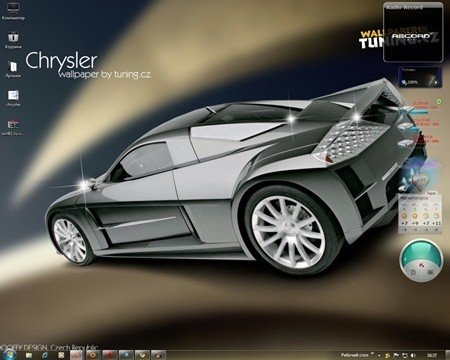Screen dimensions: 450x360
Task: Open the Компьютер desktop icon
Action: pos(13,11)
